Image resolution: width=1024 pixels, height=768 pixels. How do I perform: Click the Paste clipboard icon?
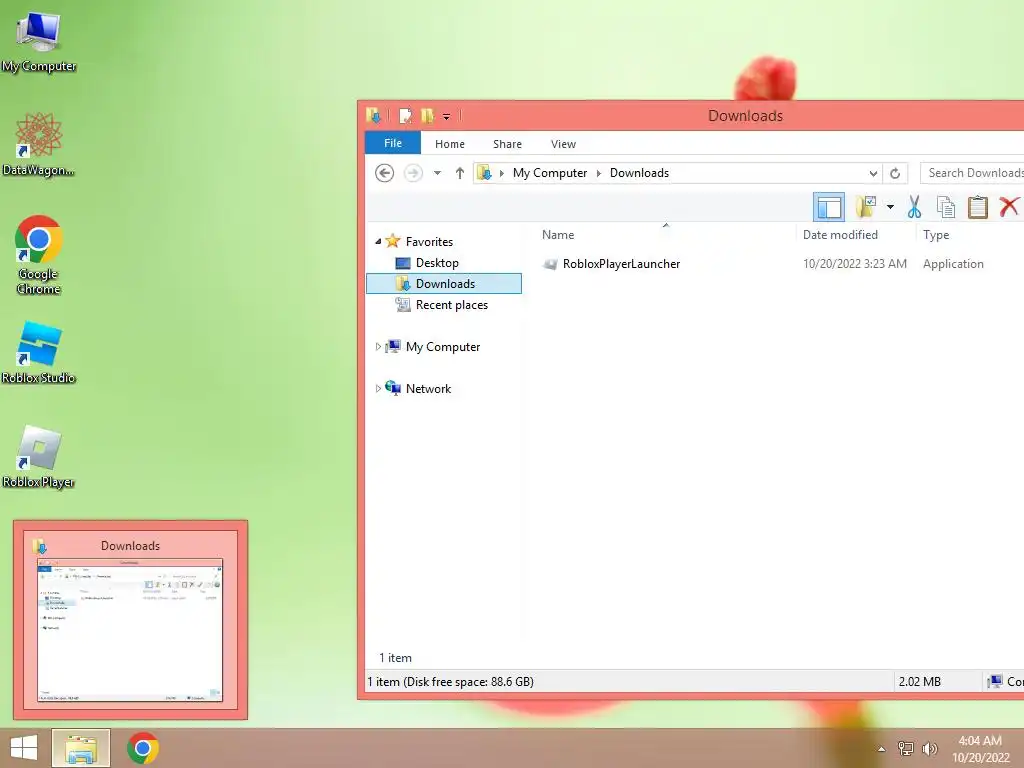(x=978, y=207)
